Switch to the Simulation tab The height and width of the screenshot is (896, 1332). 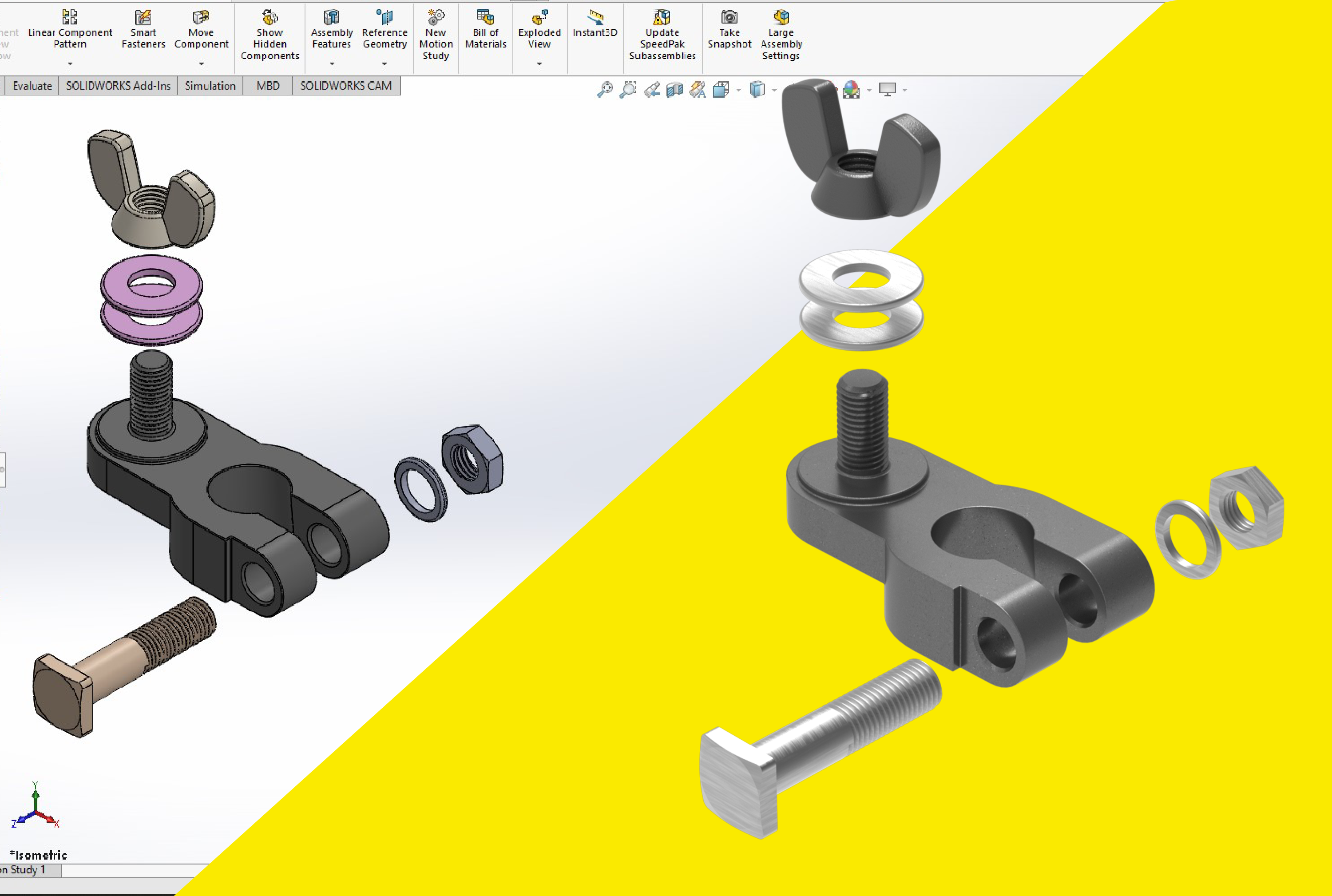coord(210,86)
